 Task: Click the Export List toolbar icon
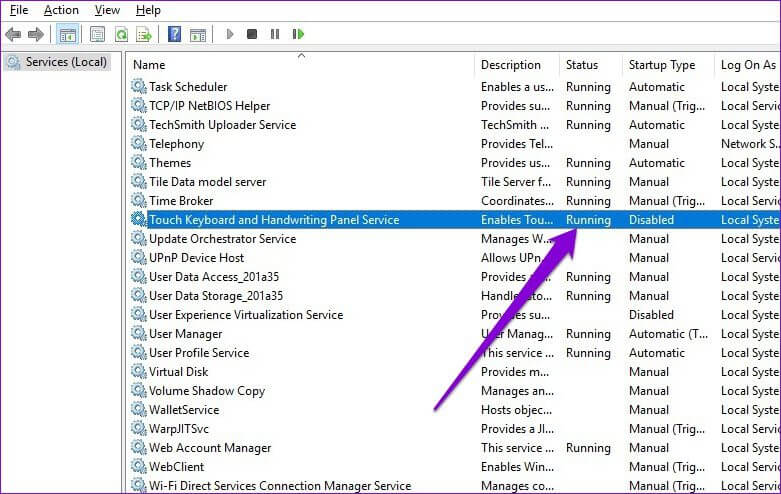[144, 34]
